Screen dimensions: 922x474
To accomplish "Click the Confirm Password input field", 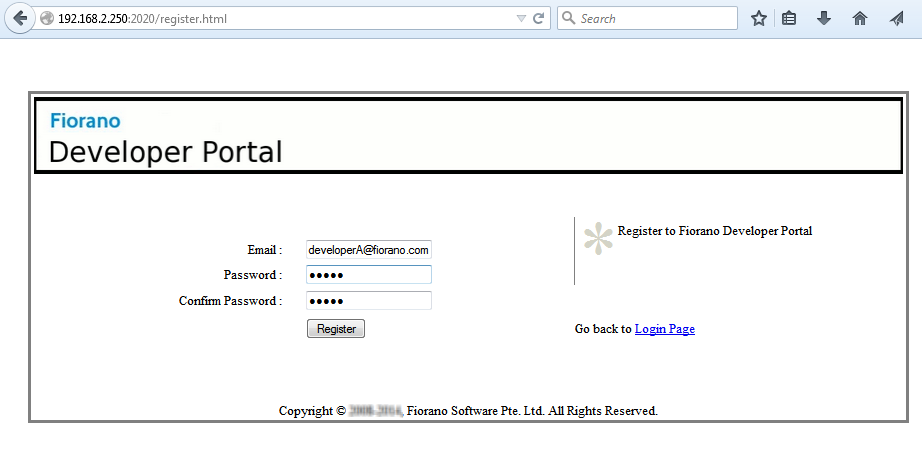I will coord(369,301).
